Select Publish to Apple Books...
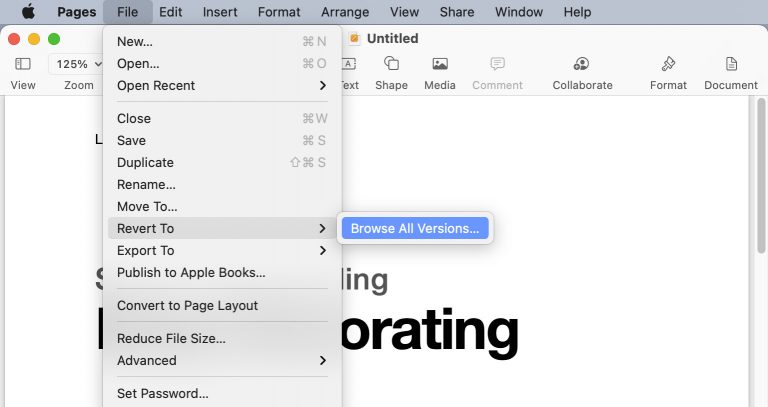This screenshot has height=407, width=768. tap(221, 272)
